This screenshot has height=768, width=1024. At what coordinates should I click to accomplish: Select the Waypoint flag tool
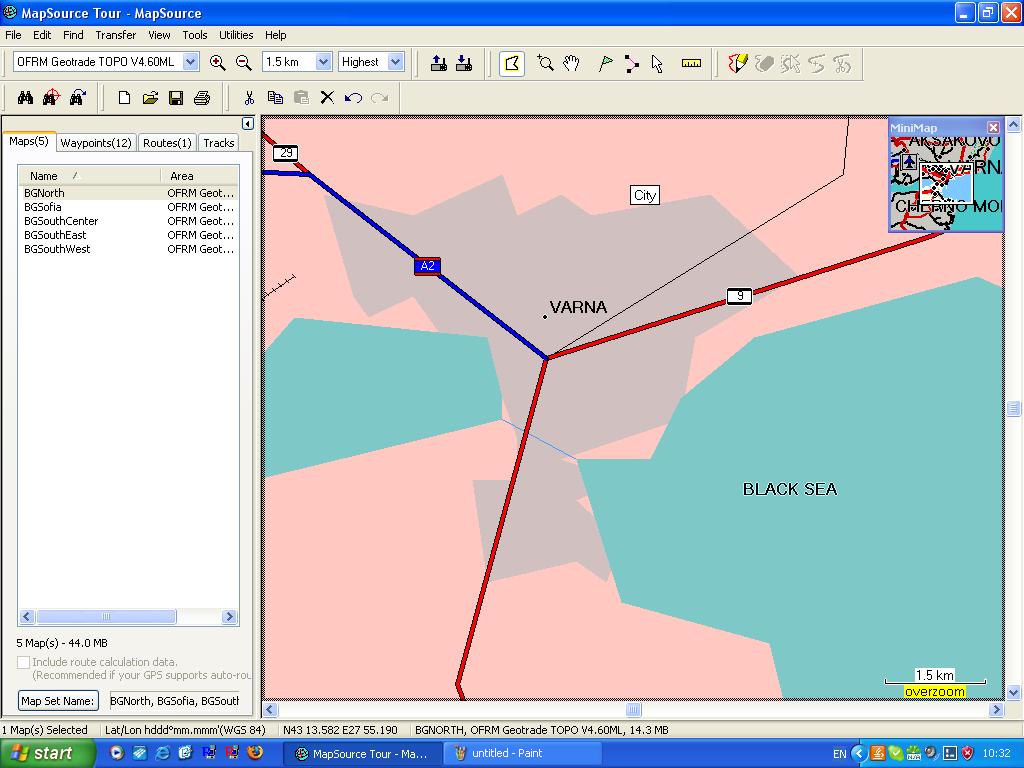605,63
